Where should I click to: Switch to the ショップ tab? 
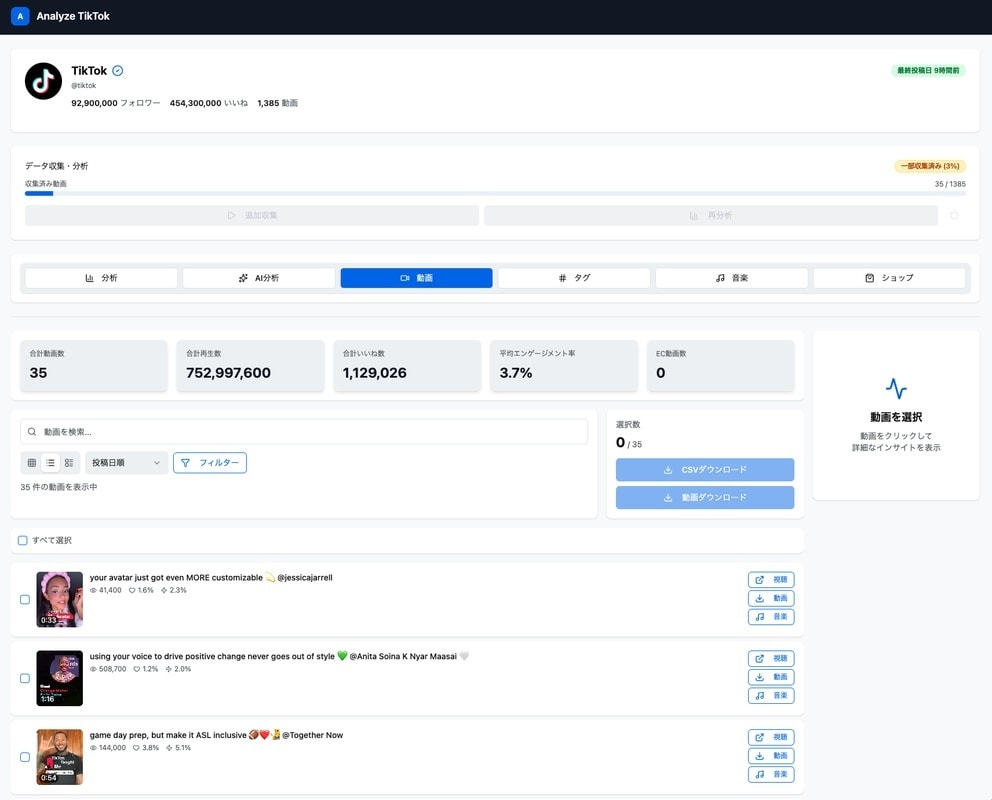click(x=889, y=278)
